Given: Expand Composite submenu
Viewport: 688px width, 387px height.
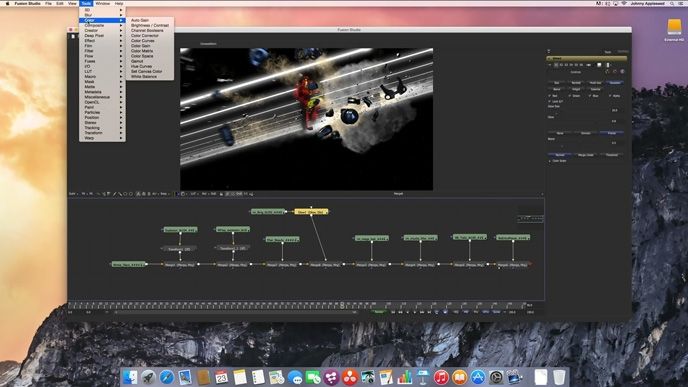Looking at the screenshot, I should click(x=102, y=25).
